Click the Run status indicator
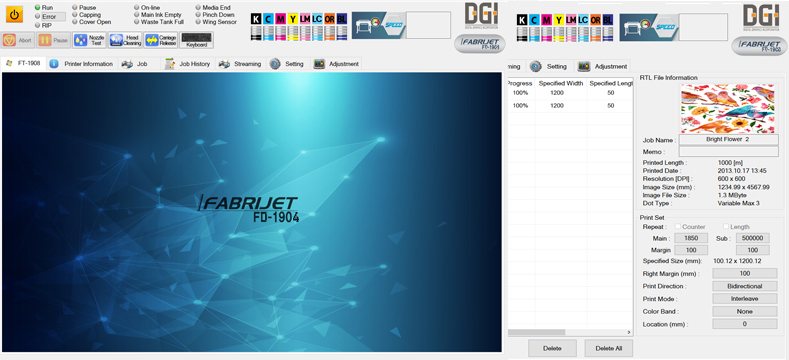The height and width of the screenshot is (360, 789). [x=44, y=8]
